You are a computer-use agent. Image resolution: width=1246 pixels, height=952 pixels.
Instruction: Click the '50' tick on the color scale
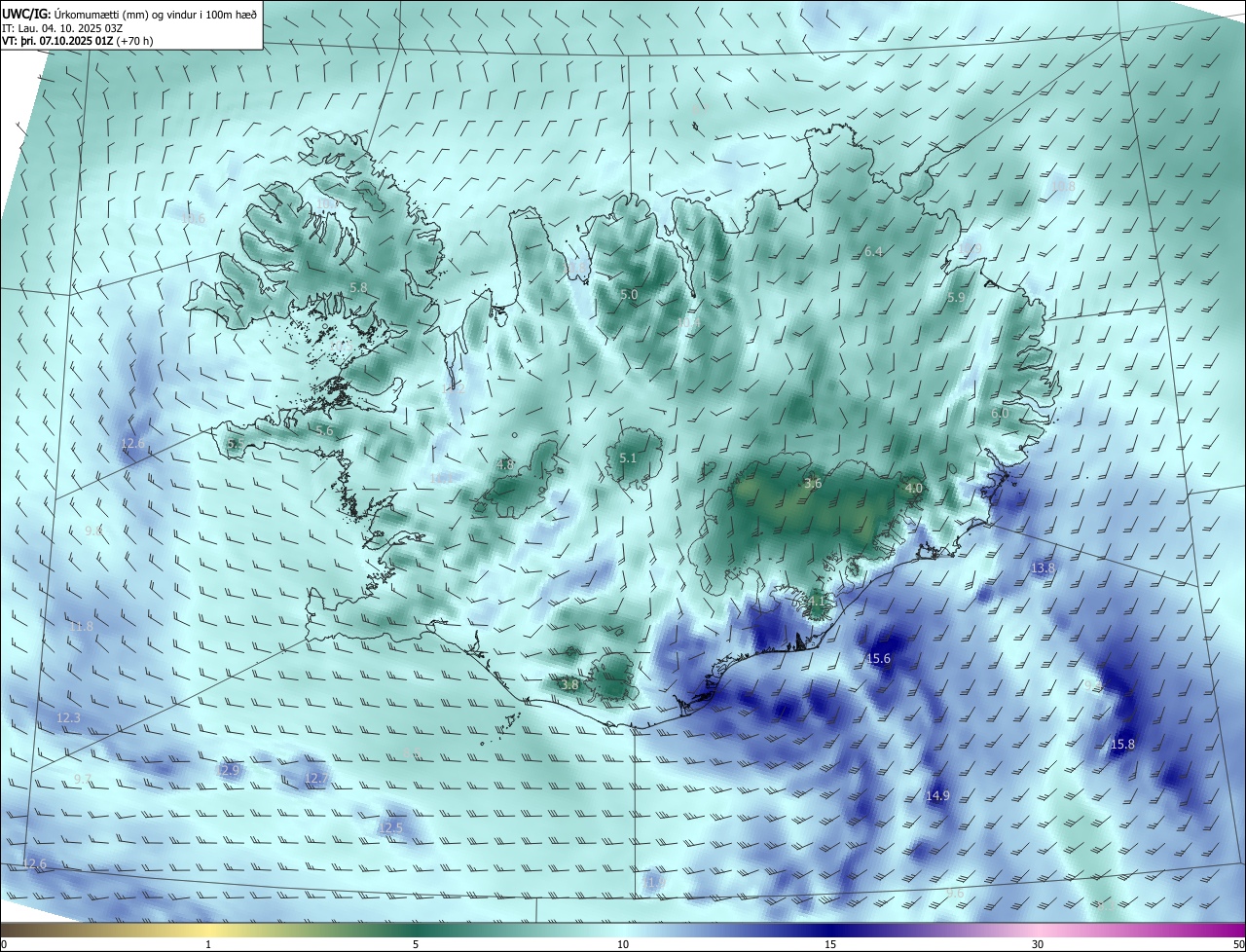1238,945
